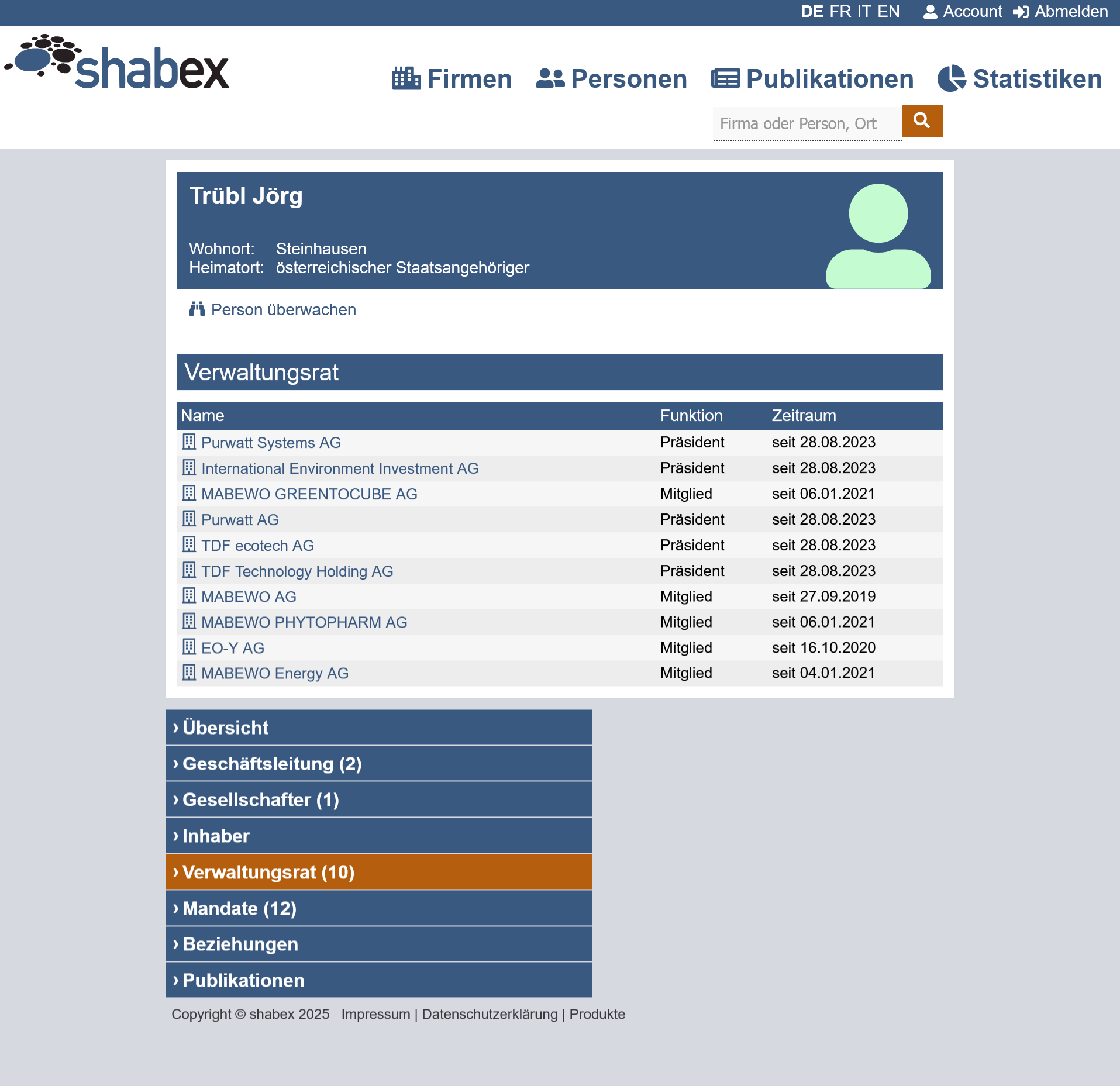The image size is (1120, 1086).
Task: Open International Environment Investment AG link
Action: [339, 468]
